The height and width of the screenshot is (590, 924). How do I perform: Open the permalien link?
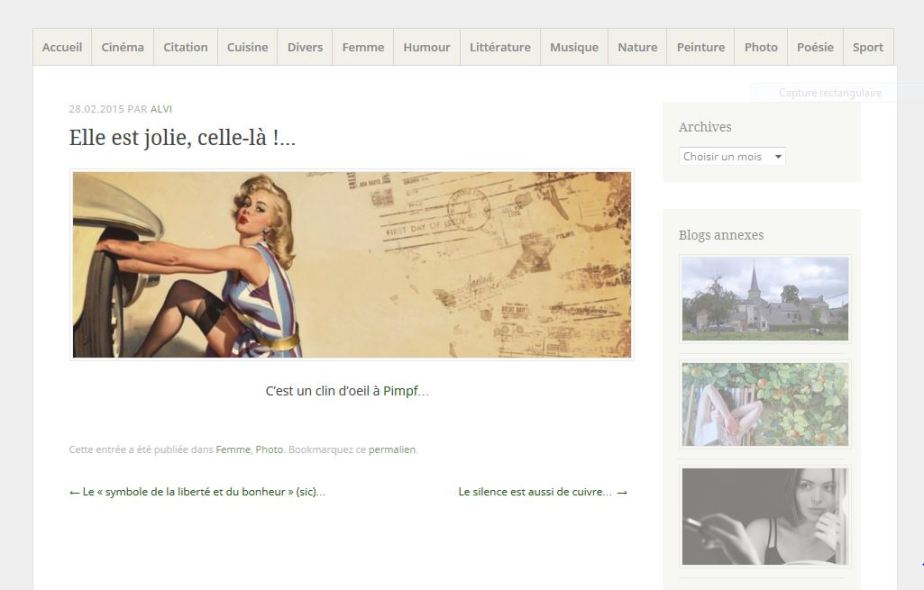pos(392,450)
